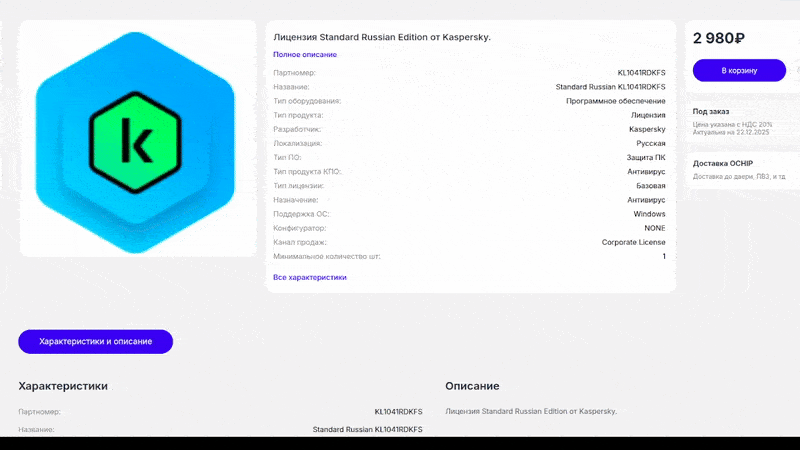The height and width of the screenshot is (450, 800).
Task: Click the Характеристики section heading
Action: click(x=63, y=386)
